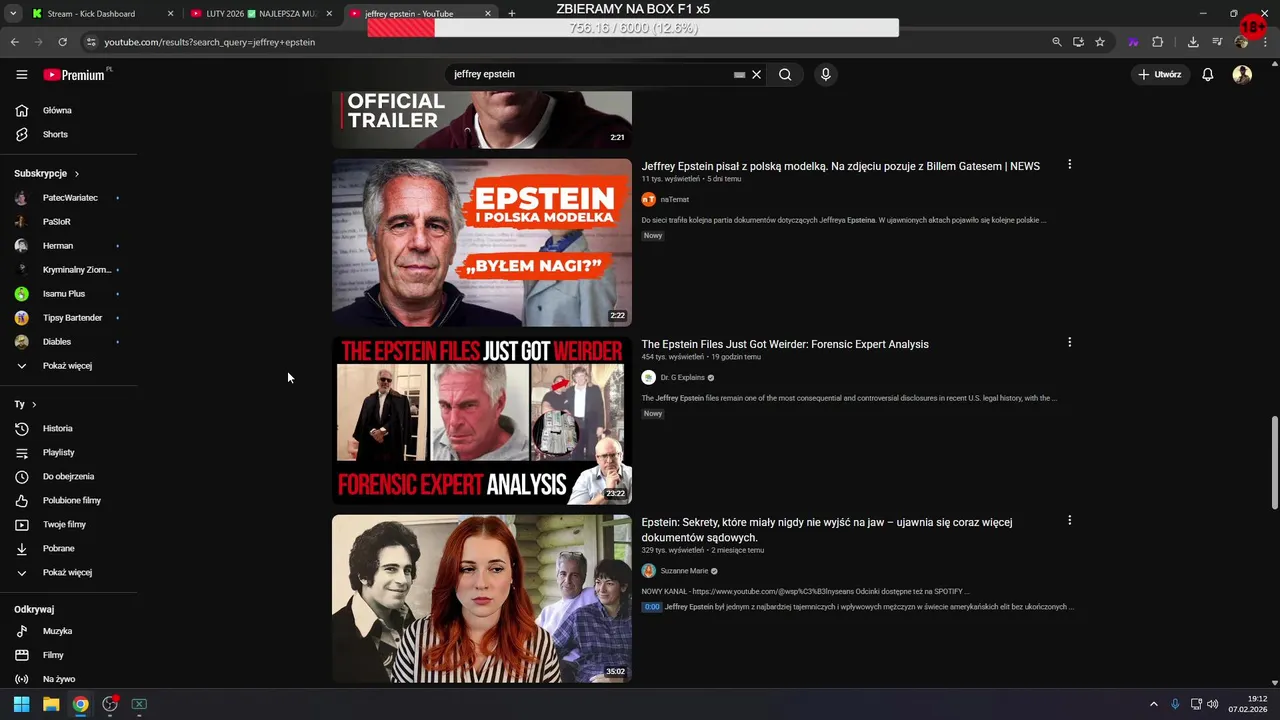Show hidden system tray icons
The width and height of the screenshot is (1280, 720).
(x=1153, y=704)
